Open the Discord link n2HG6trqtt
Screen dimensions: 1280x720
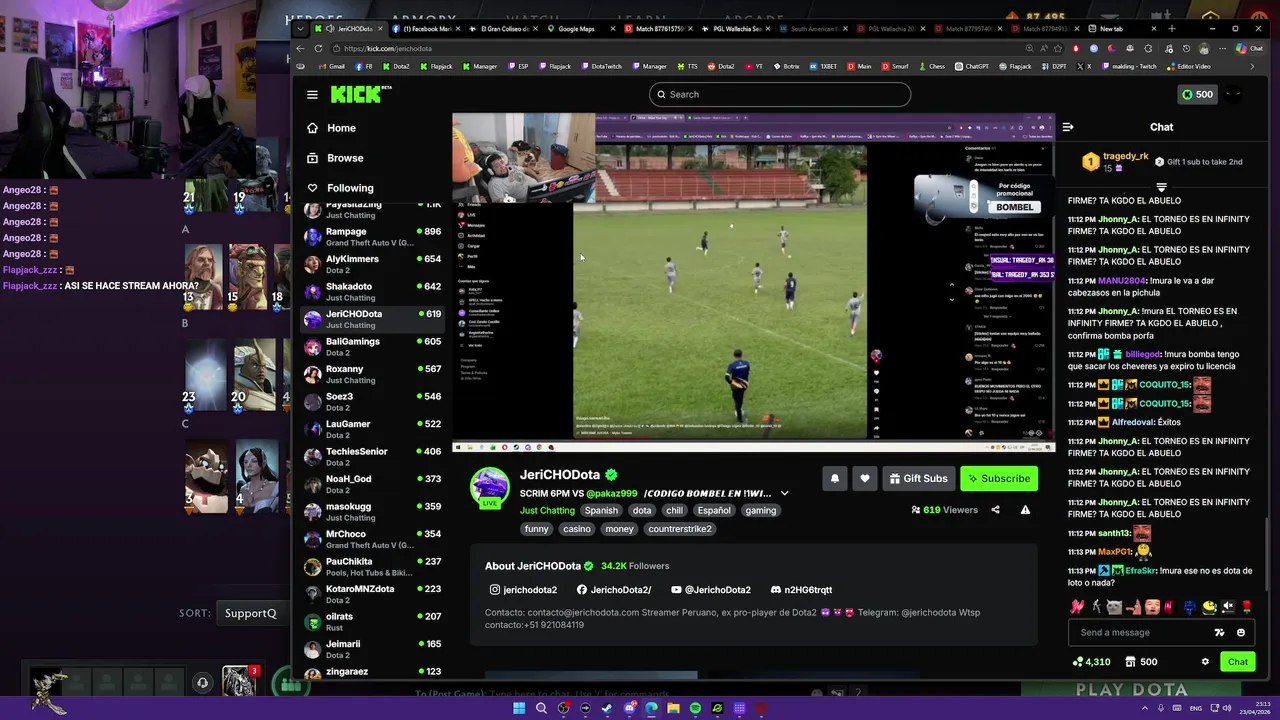pyautogui.click(x=801, y=590)
